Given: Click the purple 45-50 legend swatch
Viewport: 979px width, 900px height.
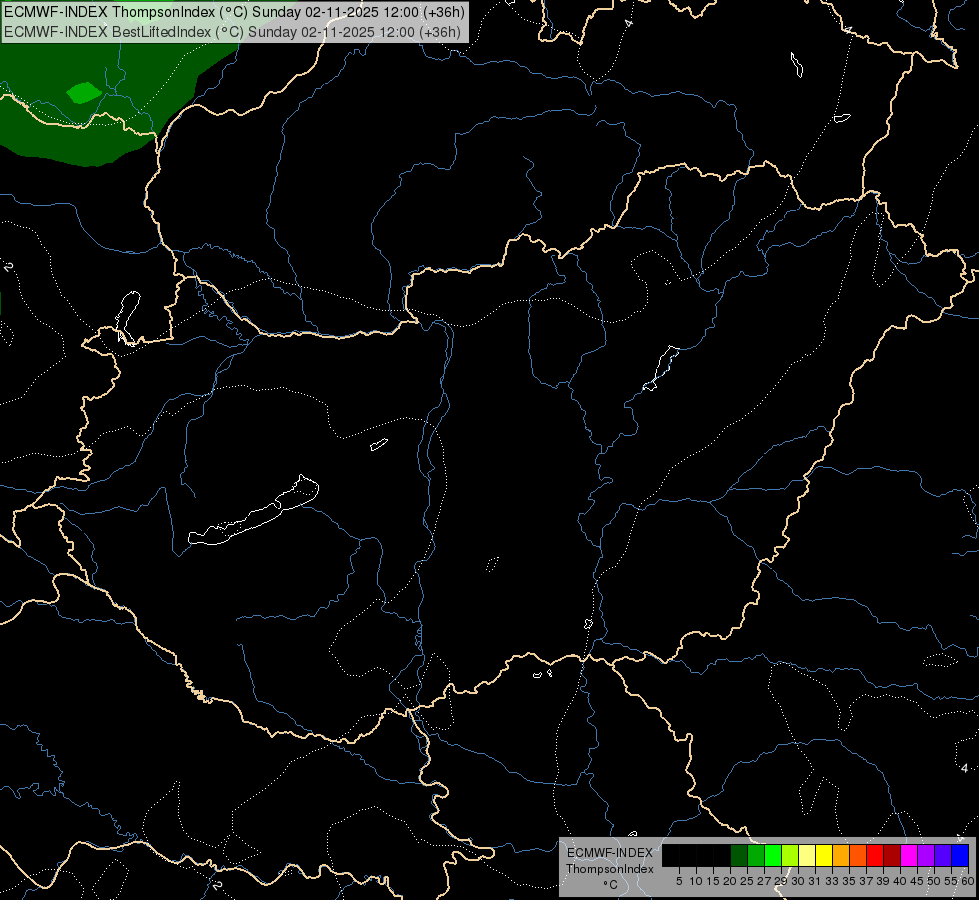Looking at the screenshot, I should (926, 855).
